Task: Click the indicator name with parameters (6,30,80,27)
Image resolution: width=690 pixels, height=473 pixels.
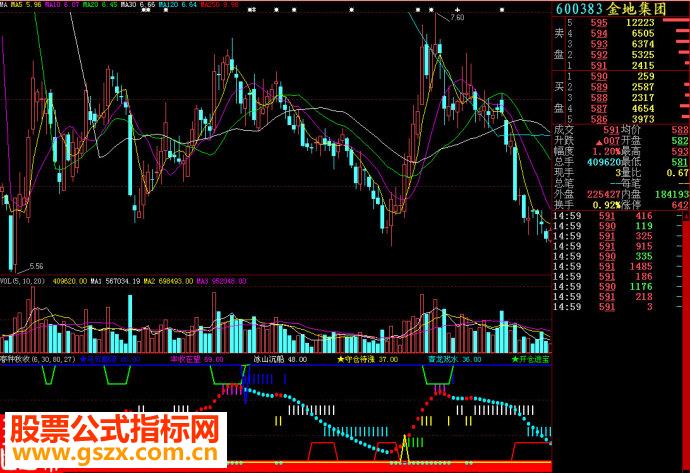Action: [38, 359]
